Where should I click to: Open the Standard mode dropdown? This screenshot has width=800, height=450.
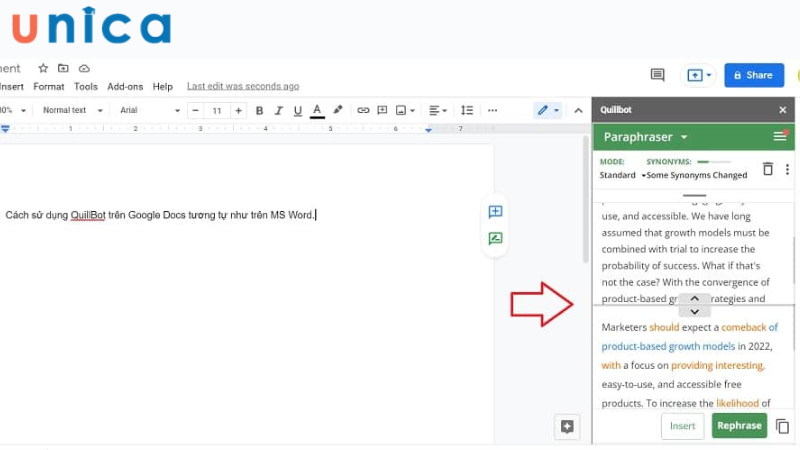click(622, 175)
